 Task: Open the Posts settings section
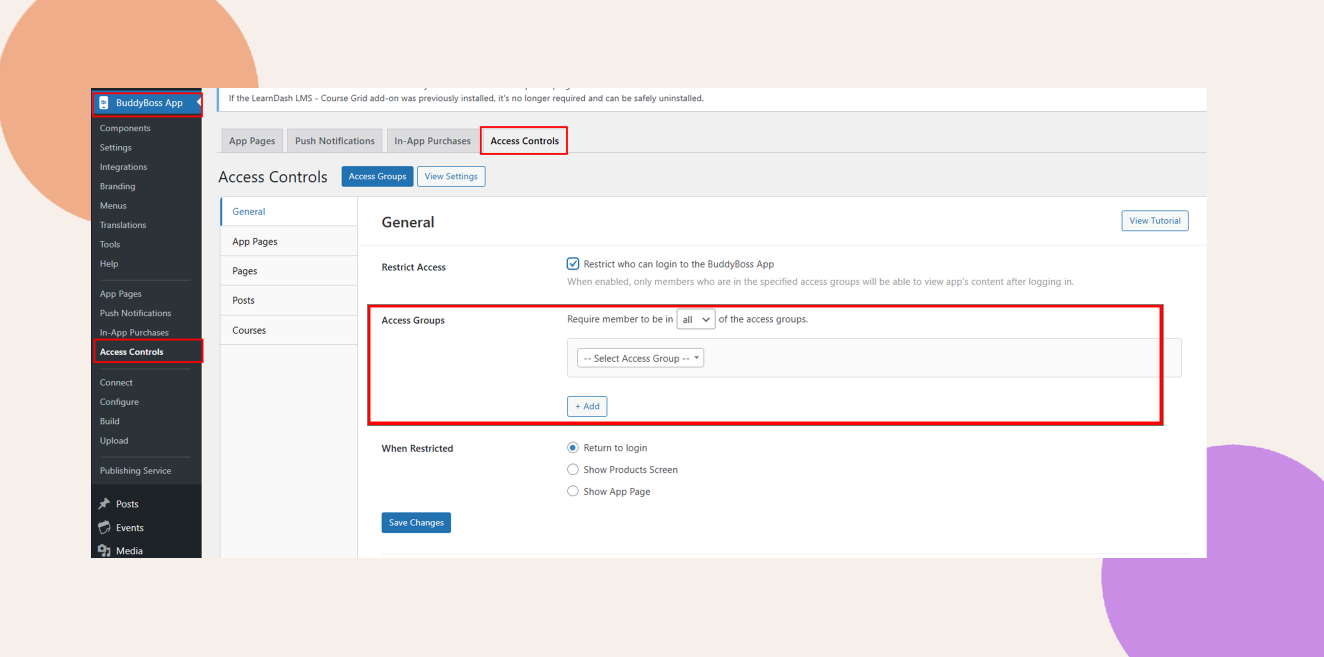coord(289,300)
